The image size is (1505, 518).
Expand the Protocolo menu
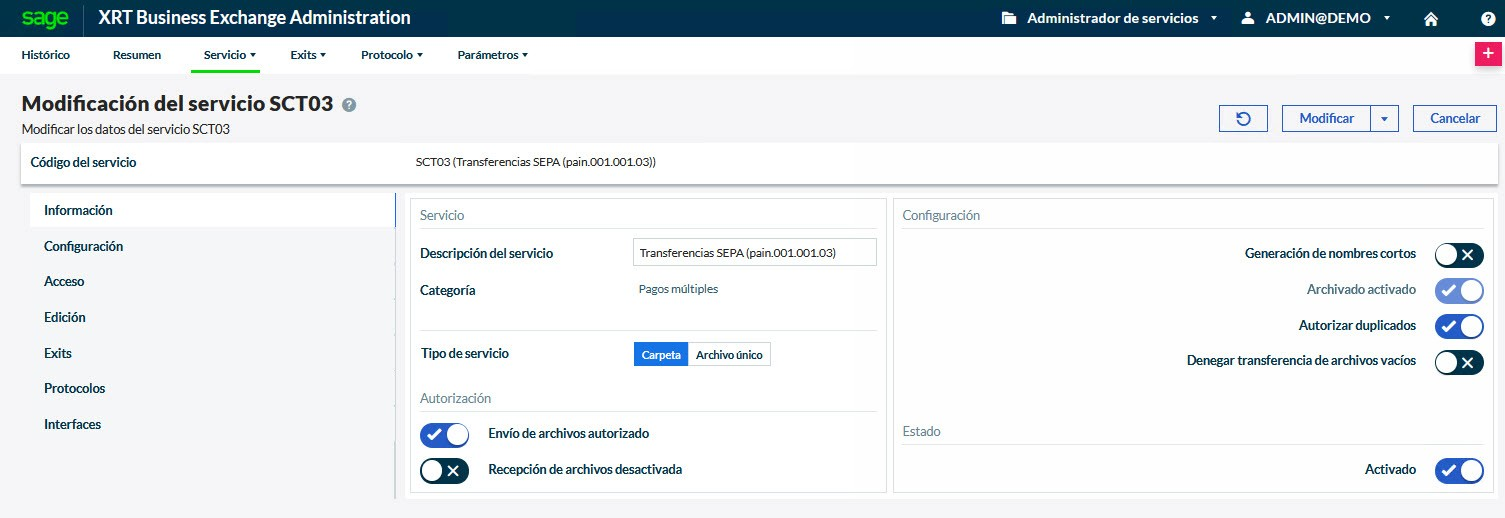391,55
